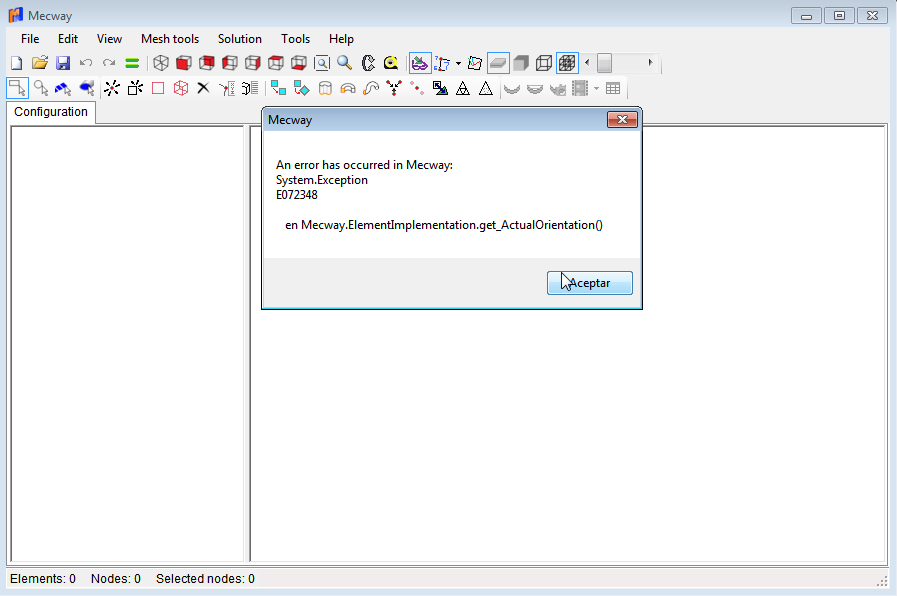
Task: Open the Tools menu
Action: pyautogui.click(x=295, y=39)
